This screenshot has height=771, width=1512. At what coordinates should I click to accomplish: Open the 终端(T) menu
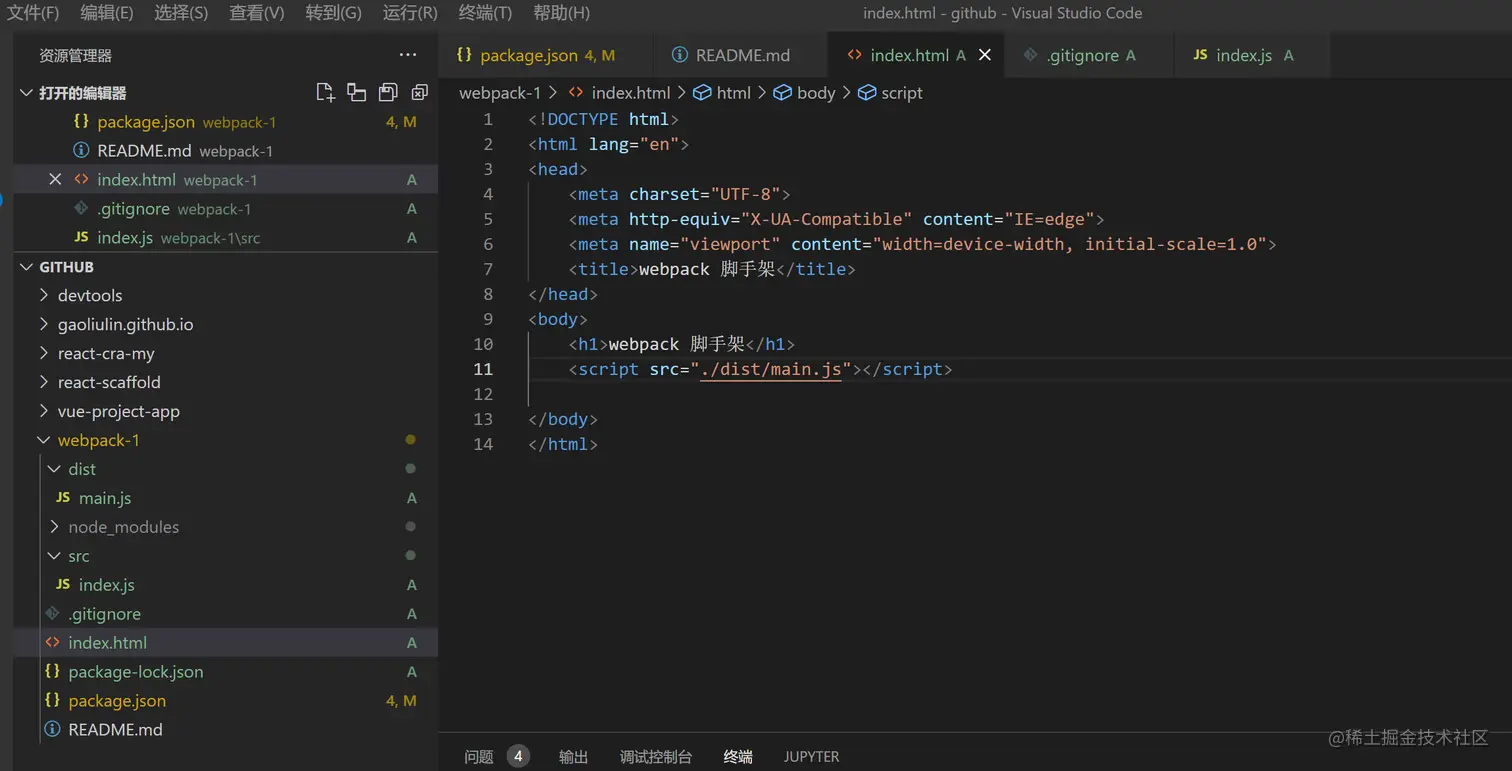[x=485, y=13]
